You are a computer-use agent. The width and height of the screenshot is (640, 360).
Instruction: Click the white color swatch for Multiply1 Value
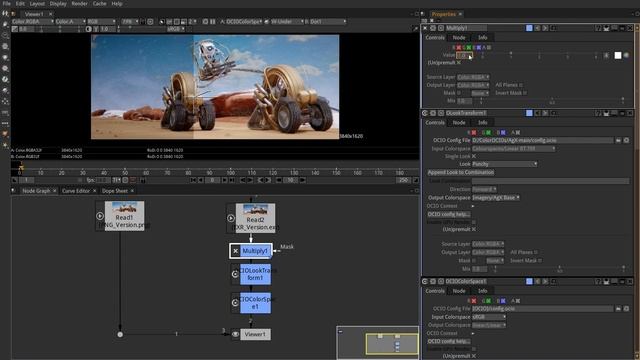point(618,55)
